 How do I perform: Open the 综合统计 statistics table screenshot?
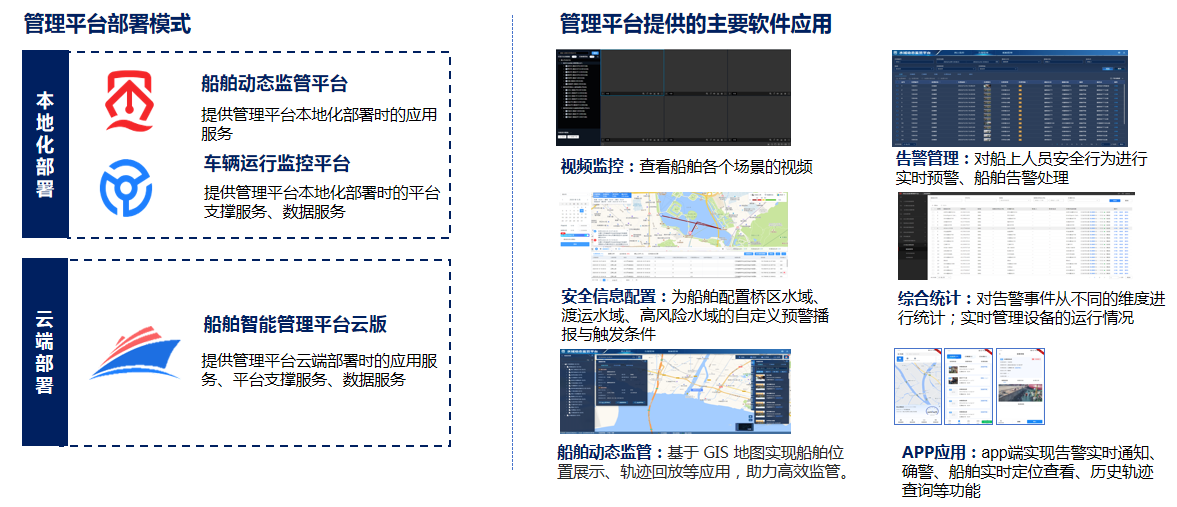[1016, 237]
